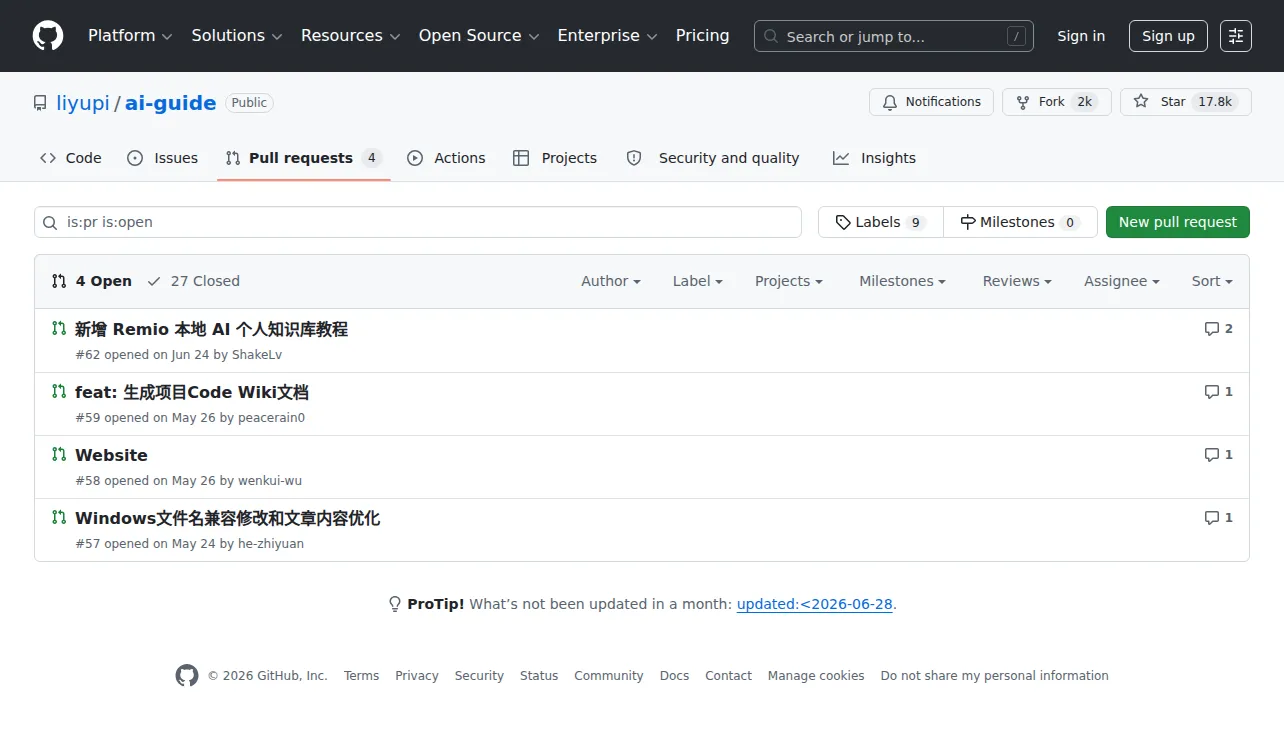Click author peacerain0 on PR #59
The height and width of the screenshot is (729, 1284).
click(x=271, y=418)
